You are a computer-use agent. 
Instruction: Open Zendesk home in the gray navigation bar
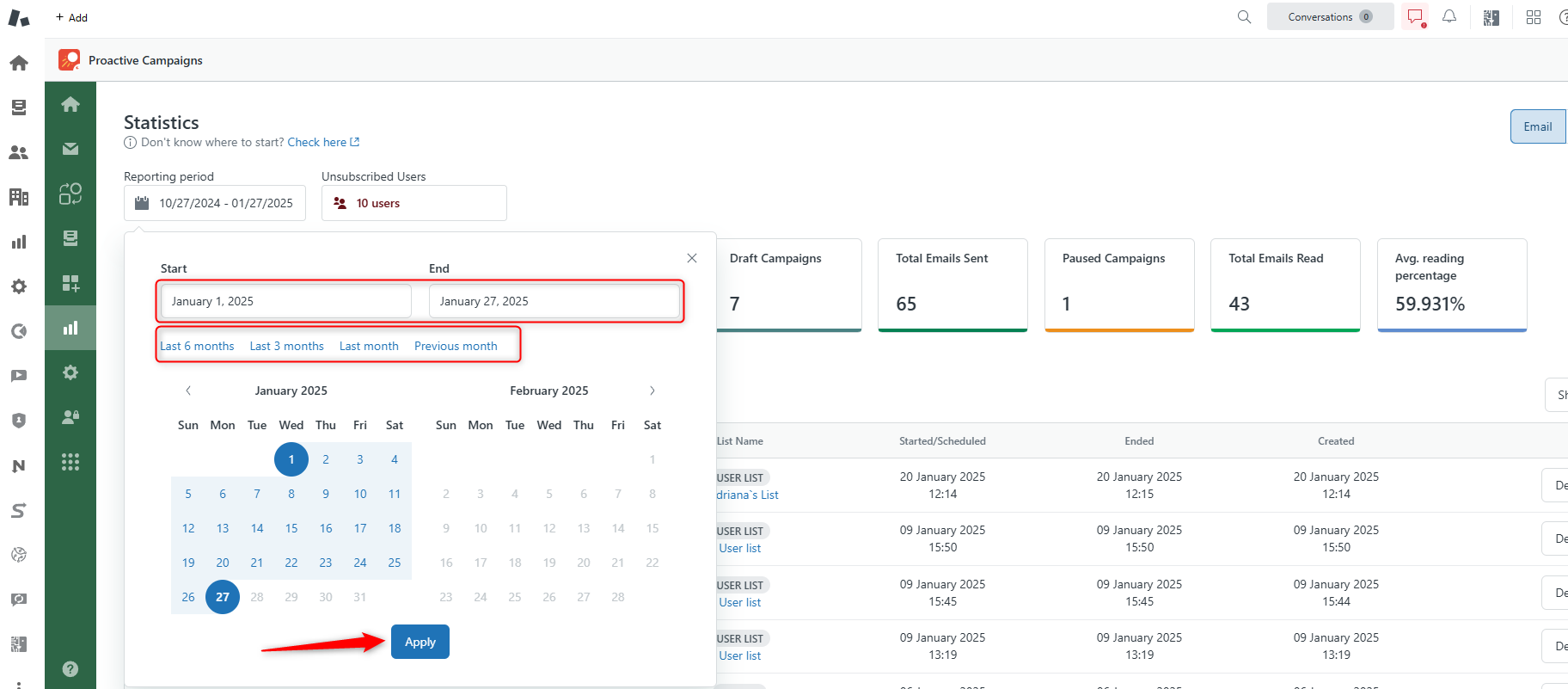[19, 63]
